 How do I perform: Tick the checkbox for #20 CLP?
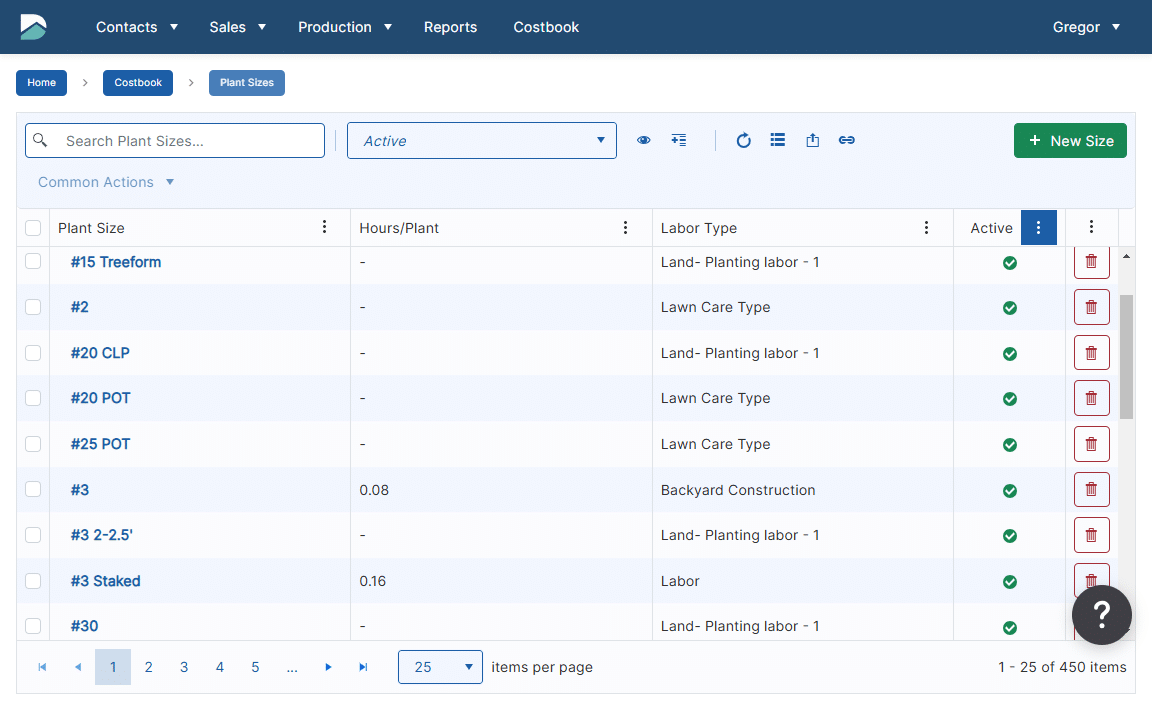tap(33, 353)
